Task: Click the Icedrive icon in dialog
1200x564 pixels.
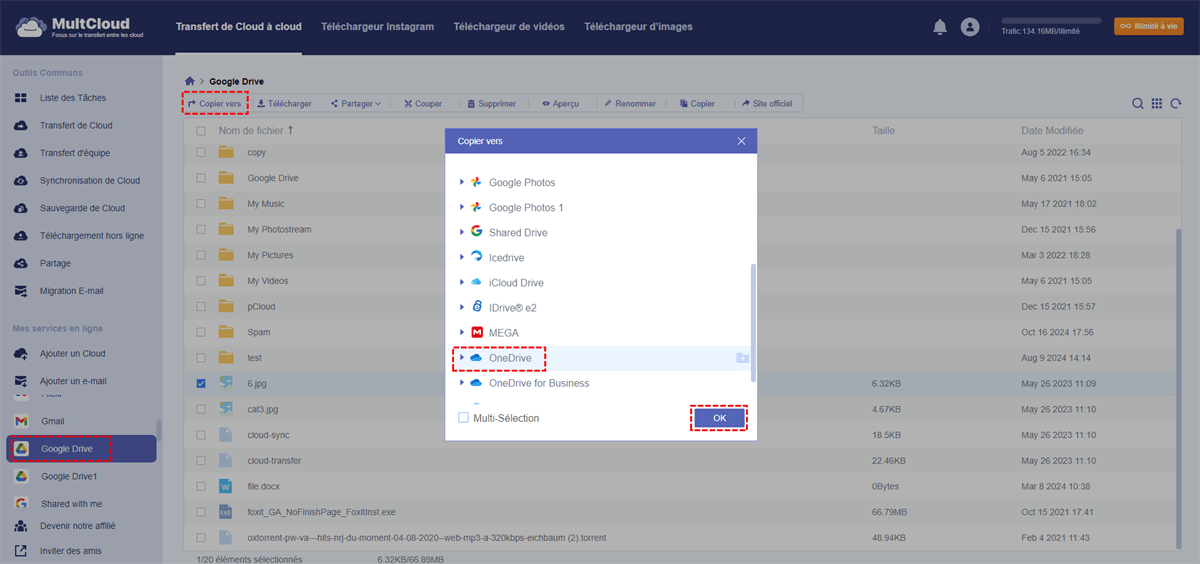Action: [x=477, y=258]
